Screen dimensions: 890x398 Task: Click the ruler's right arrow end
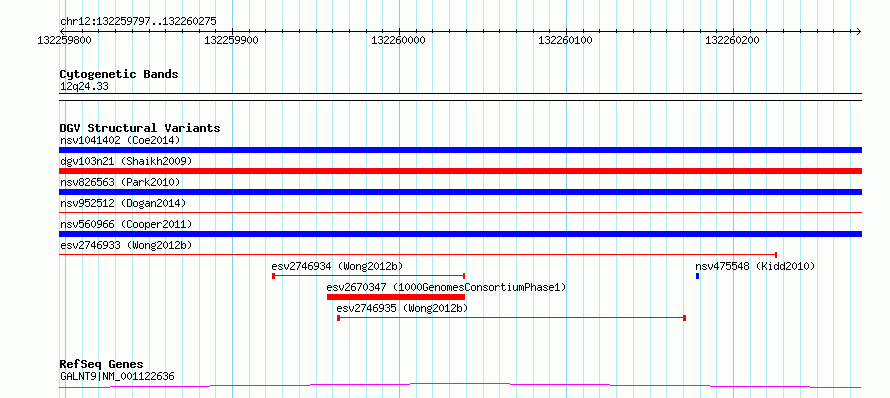click(858, 31)
